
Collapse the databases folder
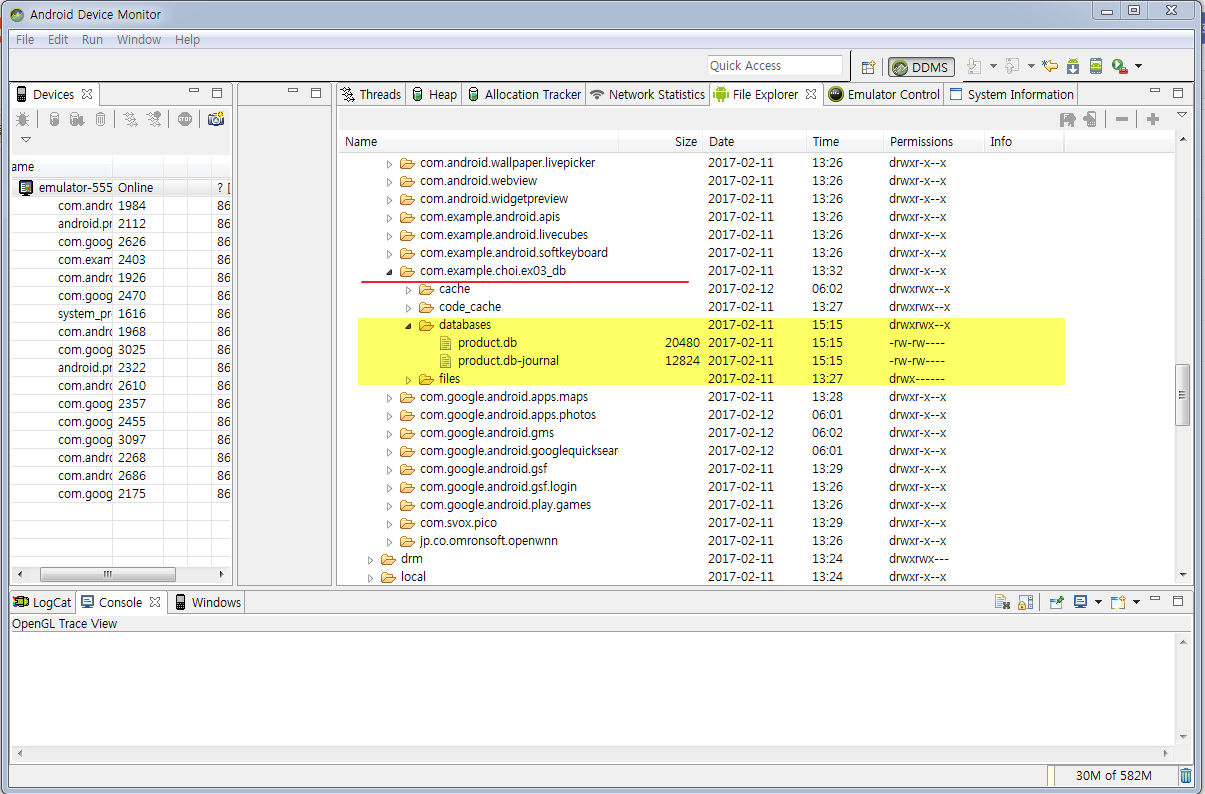pyautogui.click(x=408, y=325)
